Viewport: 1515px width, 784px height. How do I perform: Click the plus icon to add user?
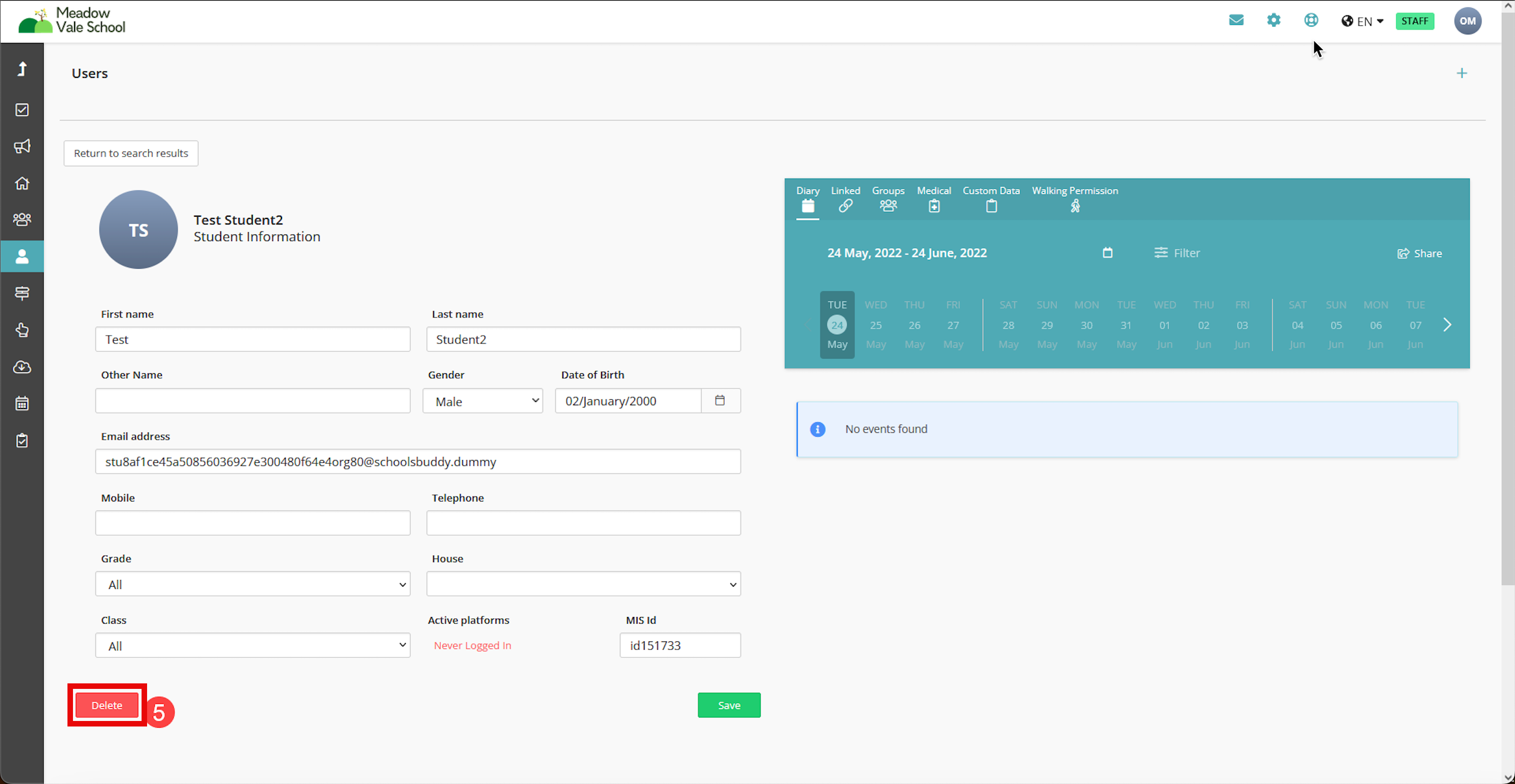pyautogui.click(x=1461, y=74)
